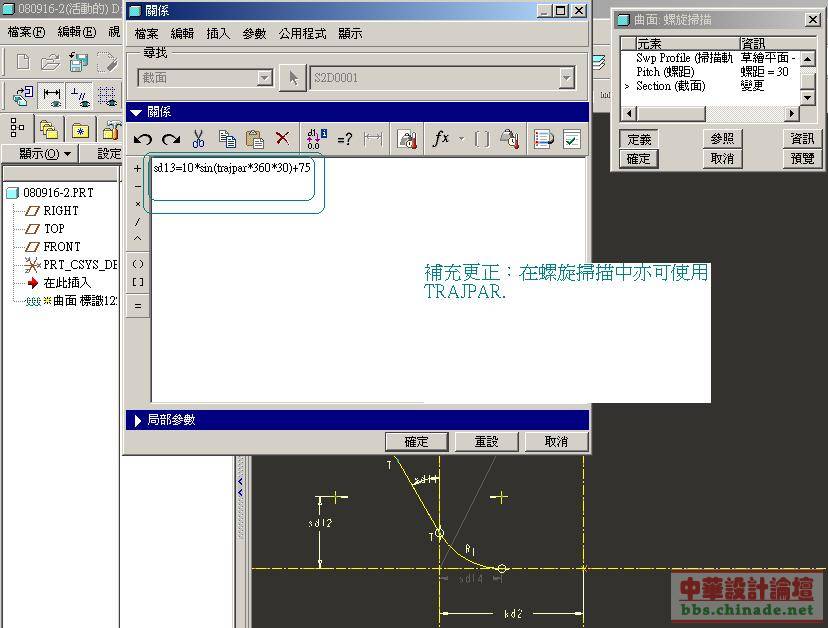Open 編輯(E) menu in main window
The height and width of the screenshot is (628, 828).
[77, 32]
